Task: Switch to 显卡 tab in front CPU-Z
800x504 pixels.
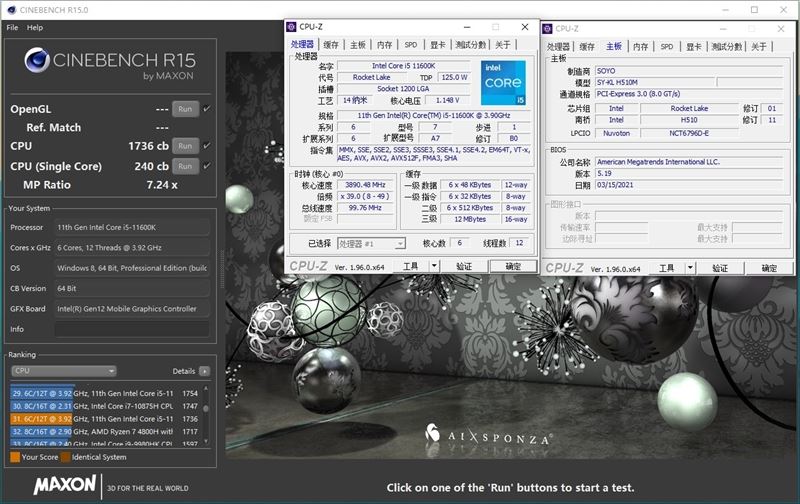Action: (438, 45)
